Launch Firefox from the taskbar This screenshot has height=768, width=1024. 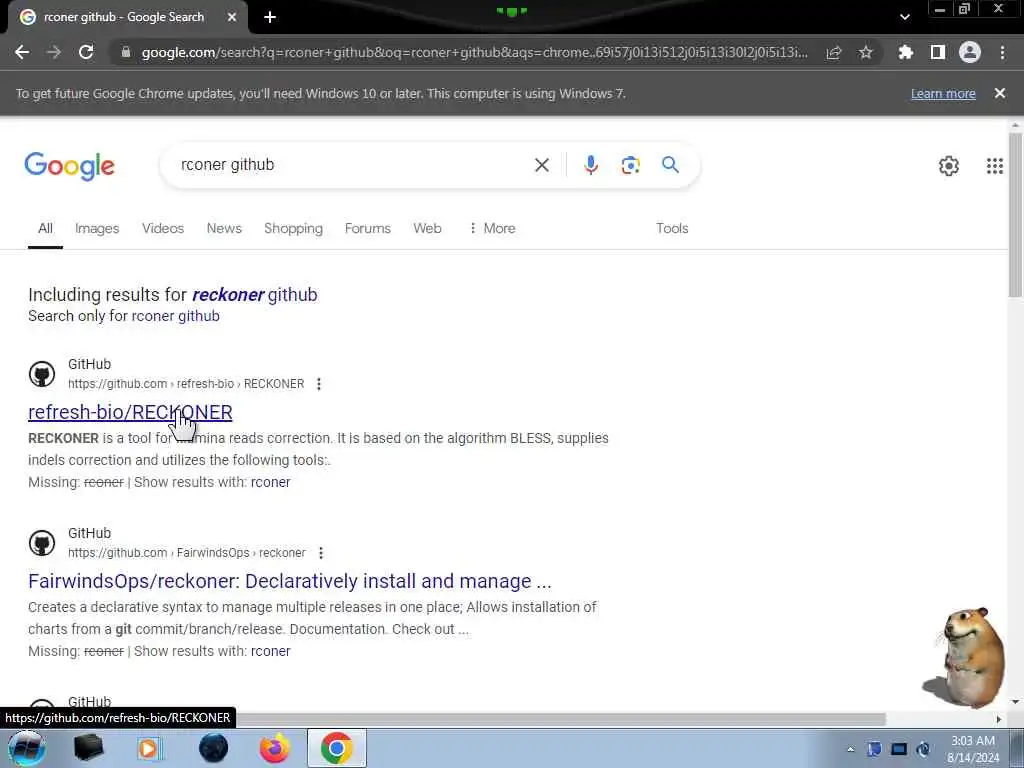tap(275, 748)
